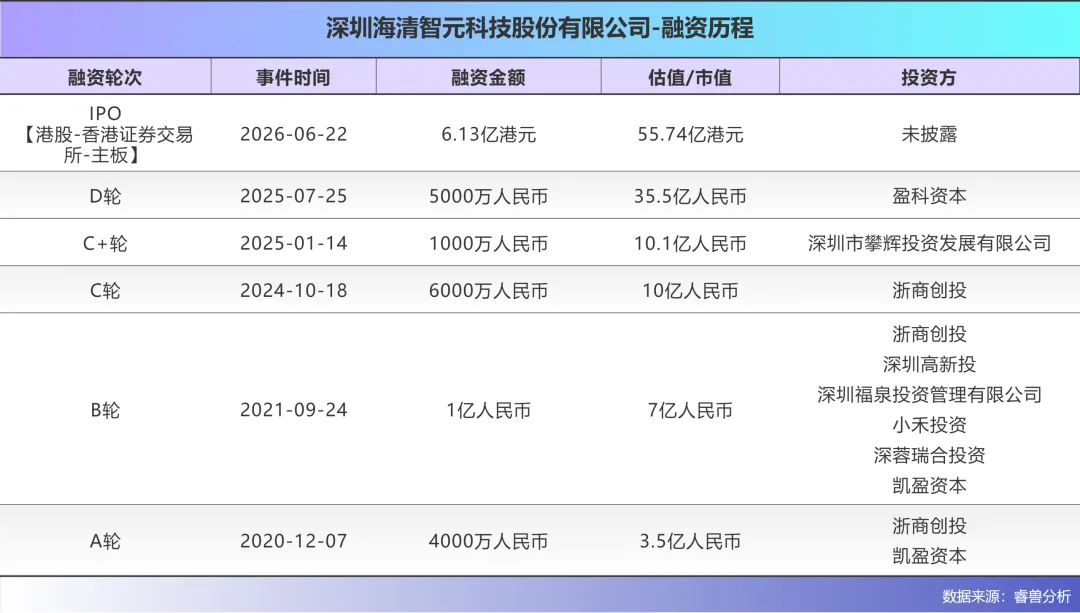The image size is (1080, 613).
Task: Select the 事件时间 column header
Action: (293, 77)
